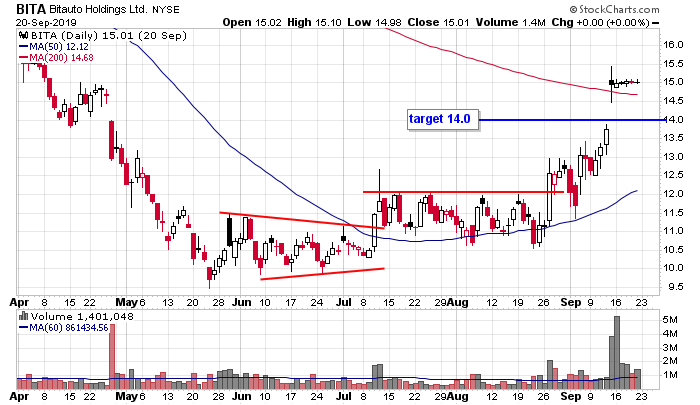The image size is (700, 405).
Task: Open the StockCharts.com copyright link
Action: pyautogui.click(x=614, y=9)
